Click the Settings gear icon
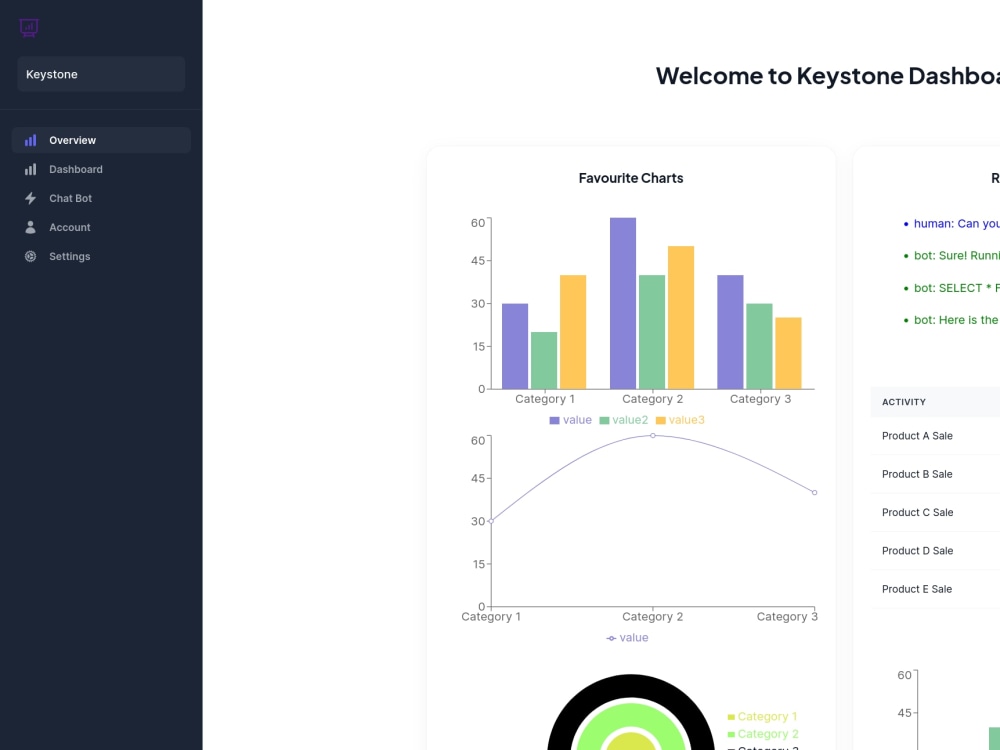The width and height of the screenshot is (1000, 750). click(30, 256)
